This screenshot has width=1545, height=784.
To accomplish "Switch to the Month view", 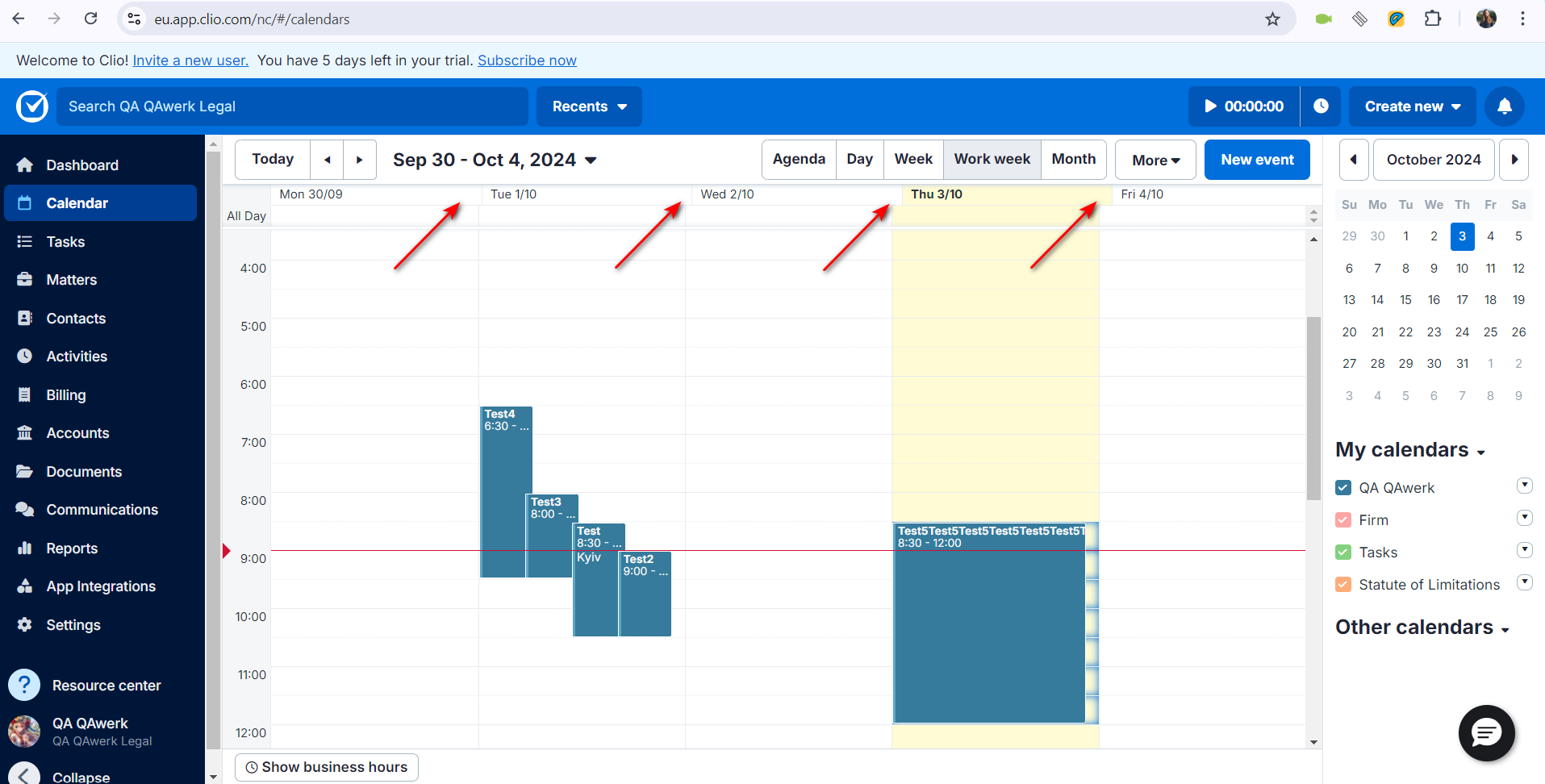I will point(1073,160).
